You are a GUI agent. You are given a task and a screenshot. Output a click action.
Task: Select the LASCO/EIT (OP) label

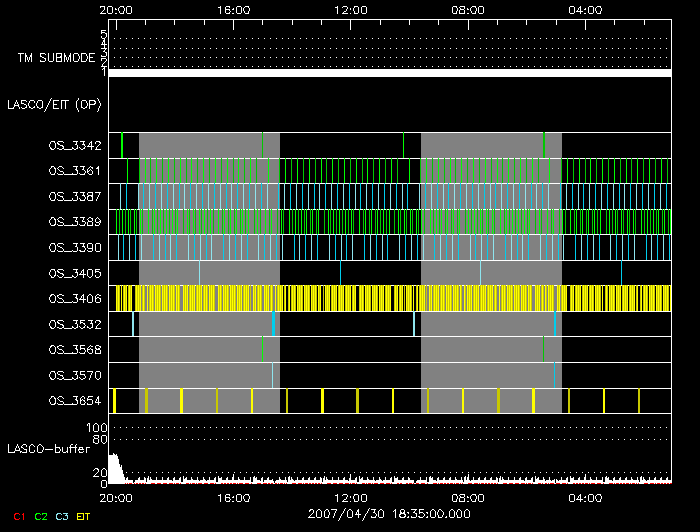coord(54,103)
